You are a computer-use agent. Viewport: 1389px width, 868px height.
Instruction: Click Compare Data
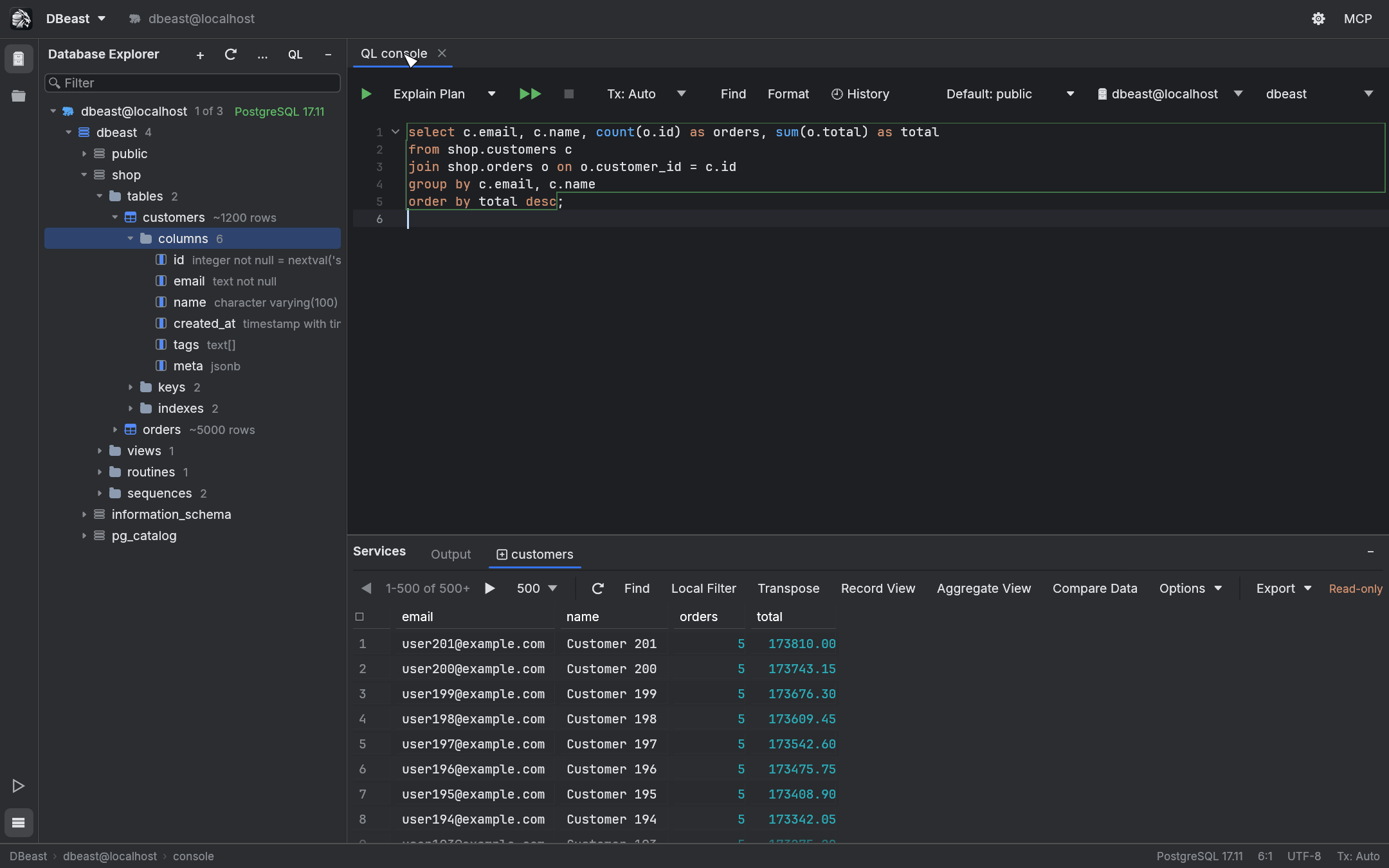pos(1094,588)
